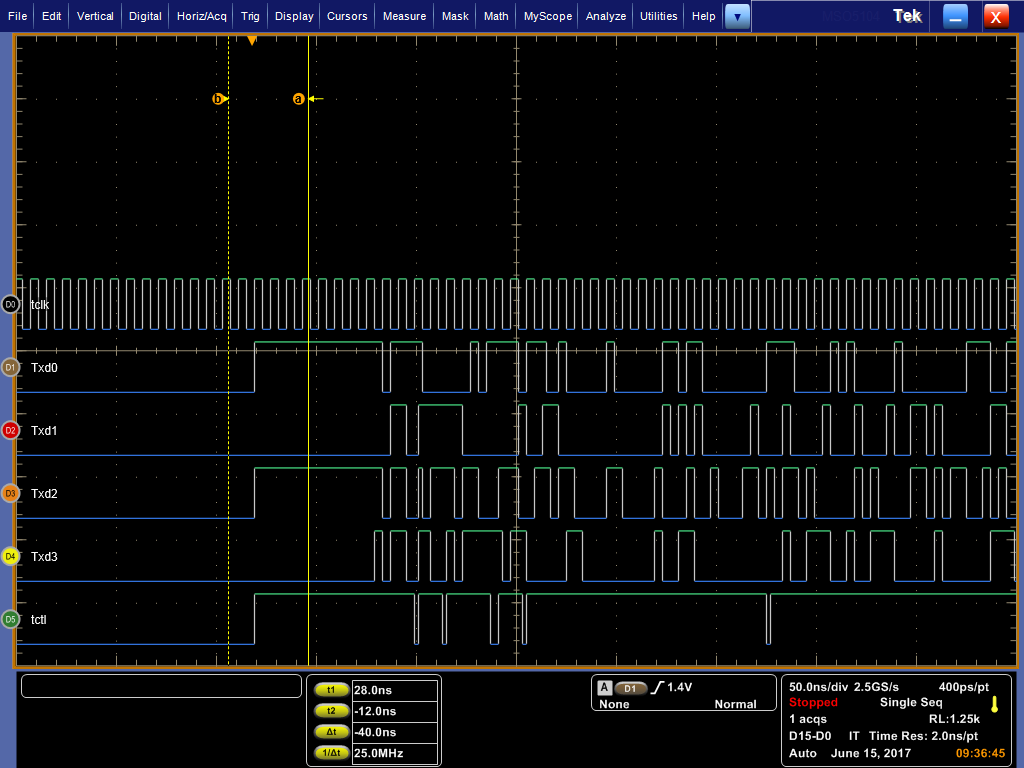Select cursor a marker on the graticule

[x=298, y=99]
